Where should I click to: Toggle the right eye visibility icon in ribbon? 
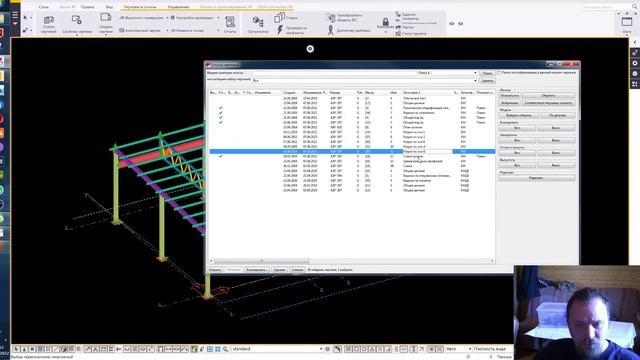pos(460,24)
